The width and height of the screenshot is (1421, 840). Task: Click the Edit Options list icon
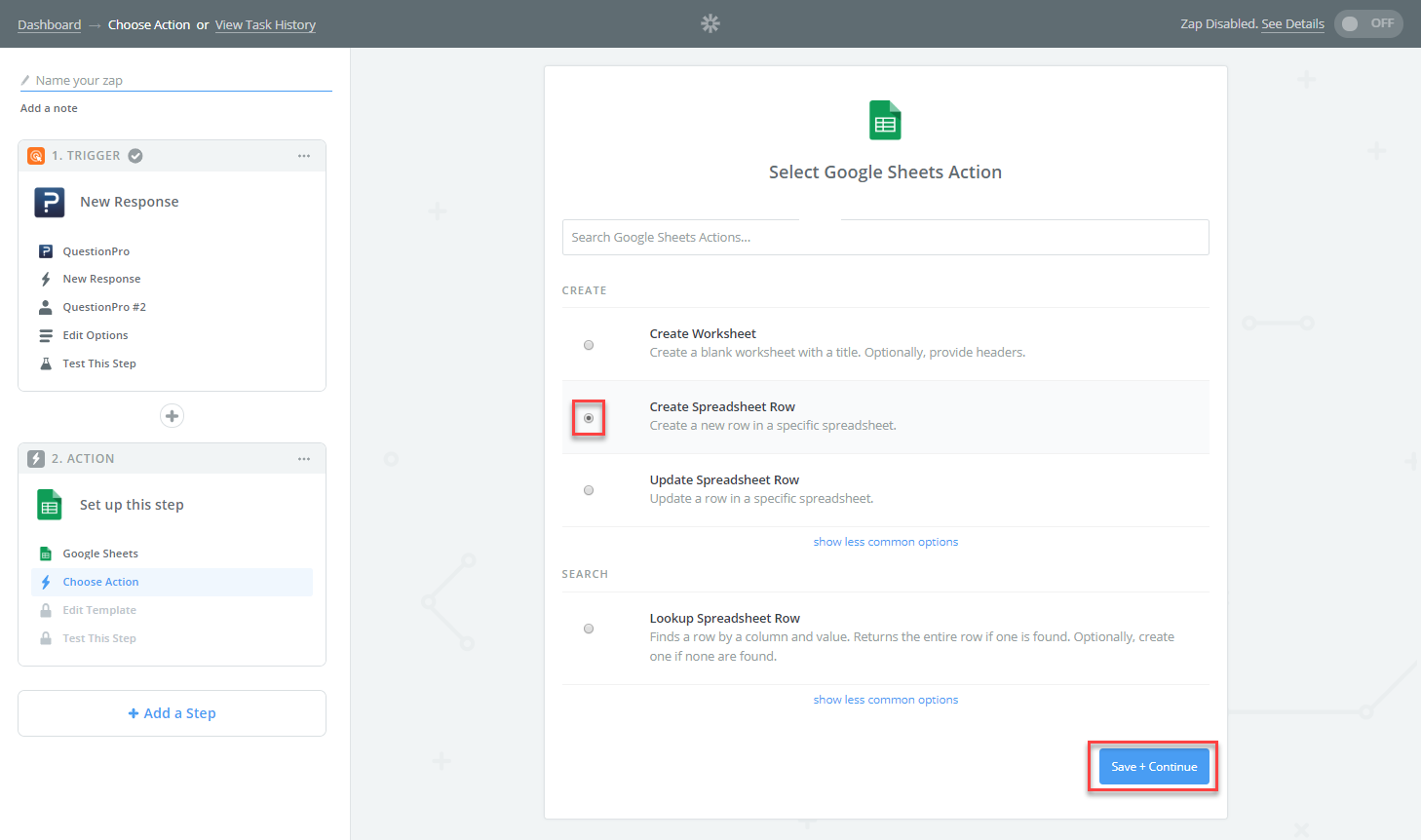(46, 335)
